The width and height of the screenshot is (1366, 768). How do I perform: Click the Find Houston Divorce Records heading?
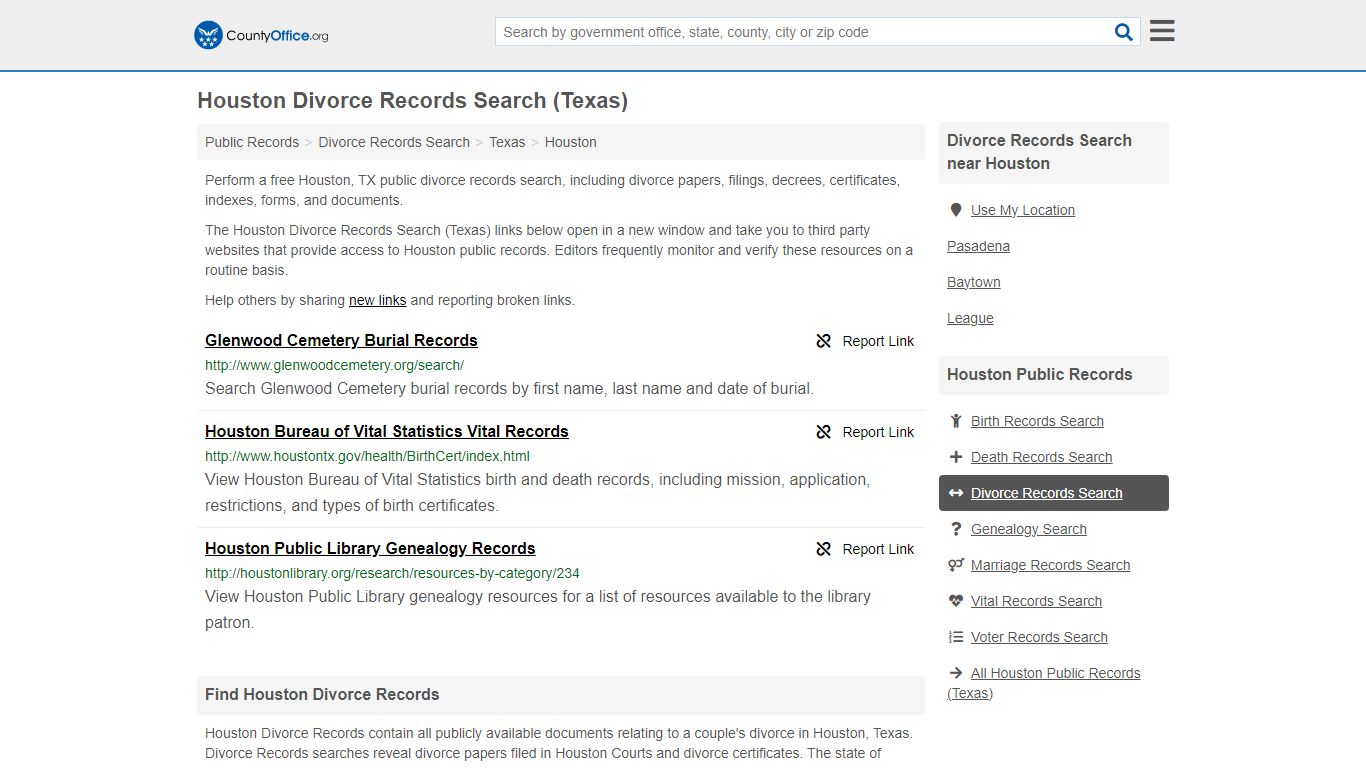322,694
